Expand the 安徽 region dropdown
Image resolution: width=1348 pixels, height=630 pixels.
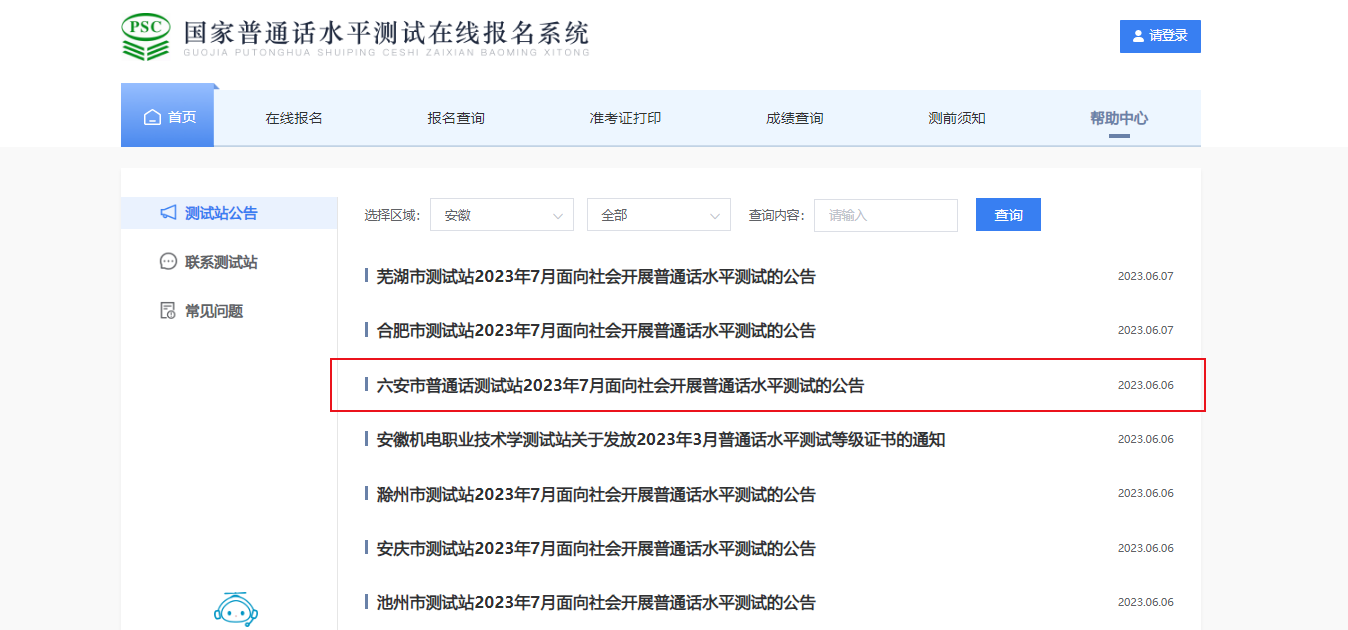[501, 215]
